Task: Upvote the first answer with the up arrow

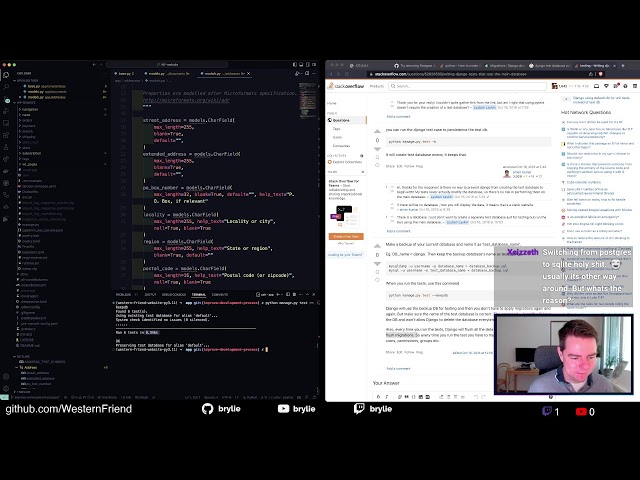Action: (377, 131)
